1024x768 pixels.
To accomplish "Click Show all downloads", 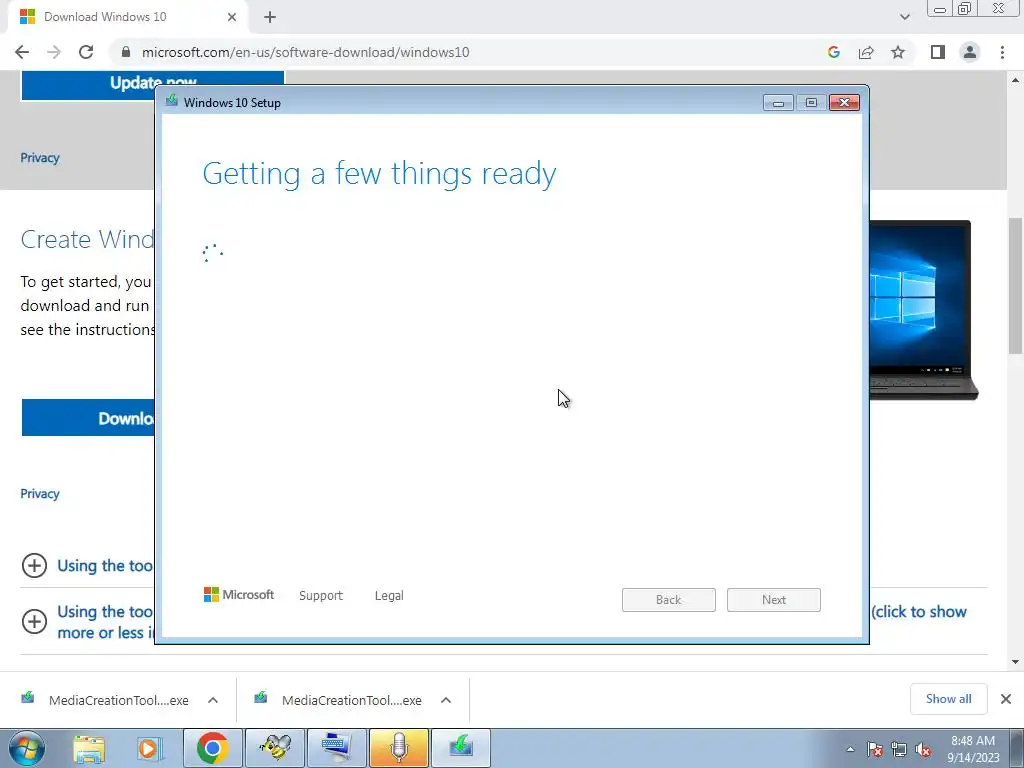I will 948,699.
